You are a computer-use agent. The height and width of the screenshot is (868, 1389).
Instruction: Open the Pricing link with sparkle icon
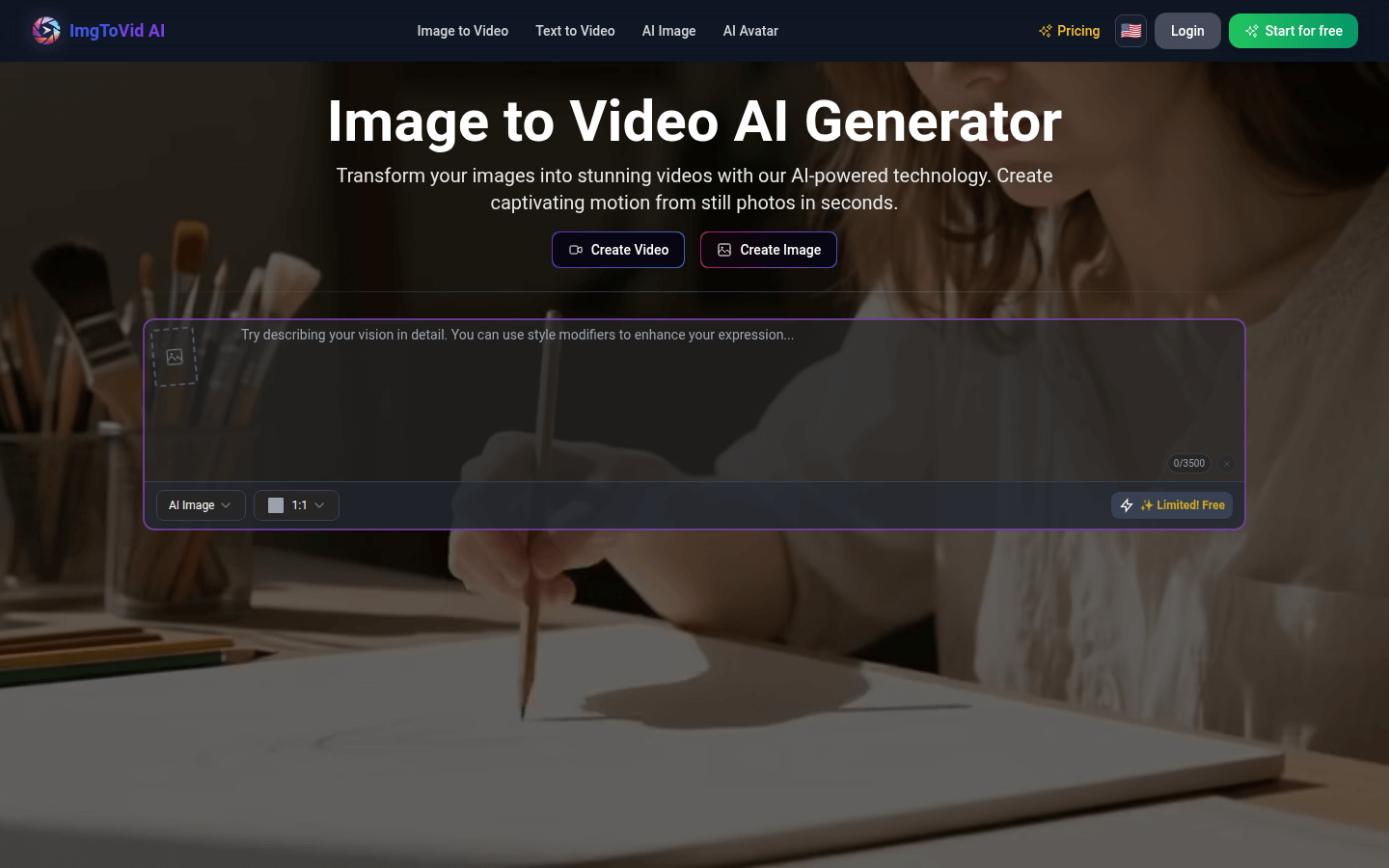tap(1069, 31)
